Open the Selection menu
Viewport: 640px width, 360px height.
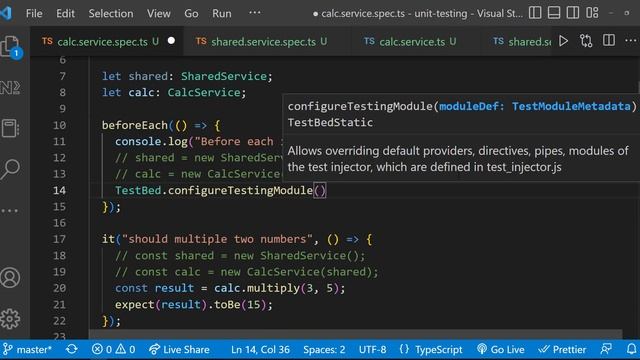[111, 13]
